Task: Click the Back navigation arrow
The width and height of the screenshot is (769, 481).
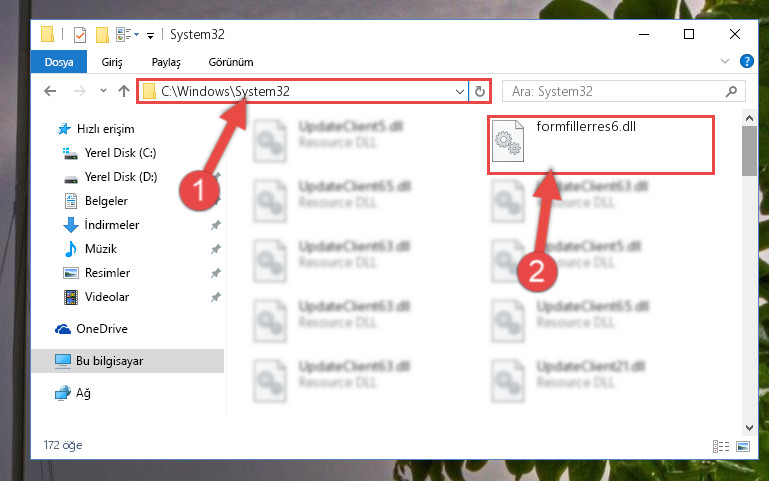Action: click(x=50, y=91)
